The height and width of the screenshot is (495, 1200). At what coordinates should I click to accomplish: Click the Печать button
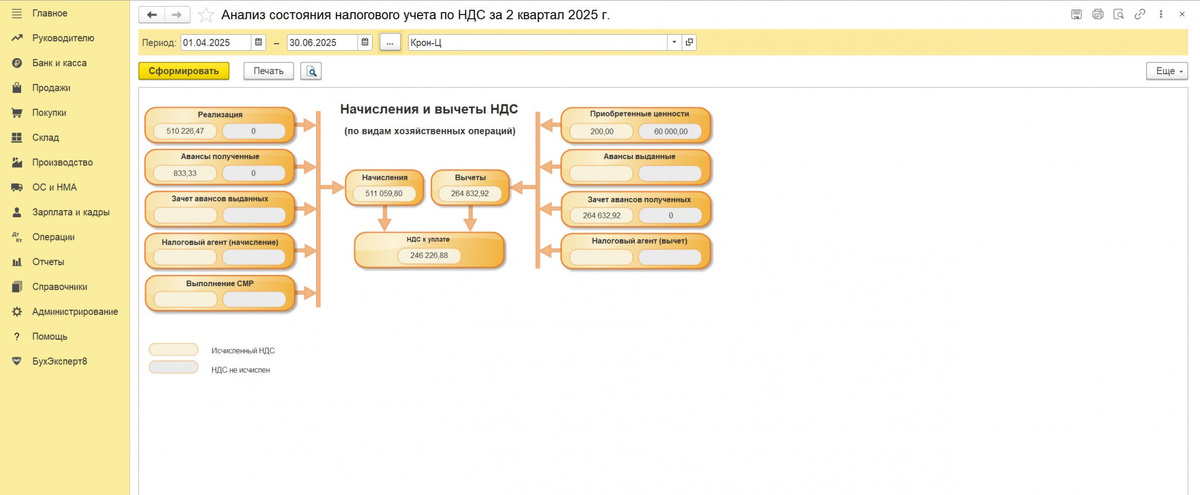coord(268,71)
